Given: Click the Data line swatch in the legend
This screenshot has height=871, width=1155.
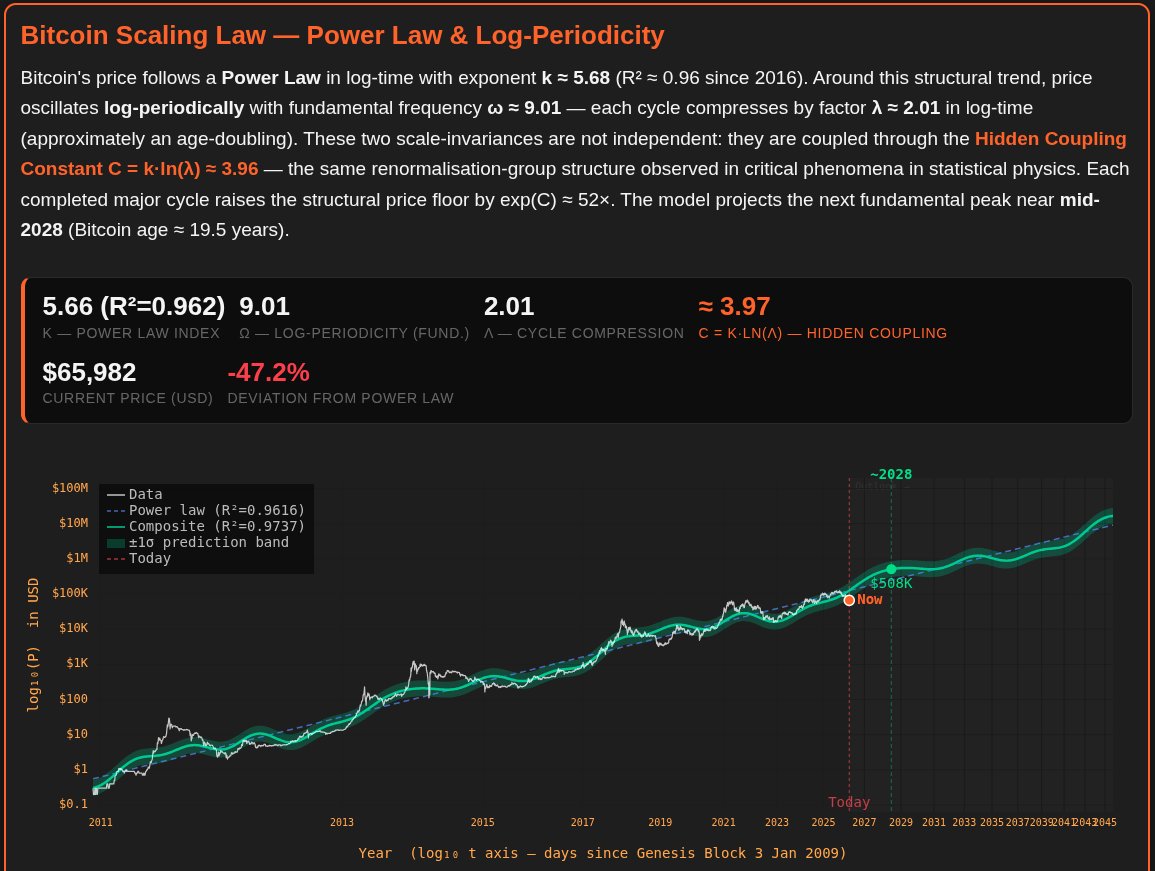Looking at the screenshot, I should [116, 494].
